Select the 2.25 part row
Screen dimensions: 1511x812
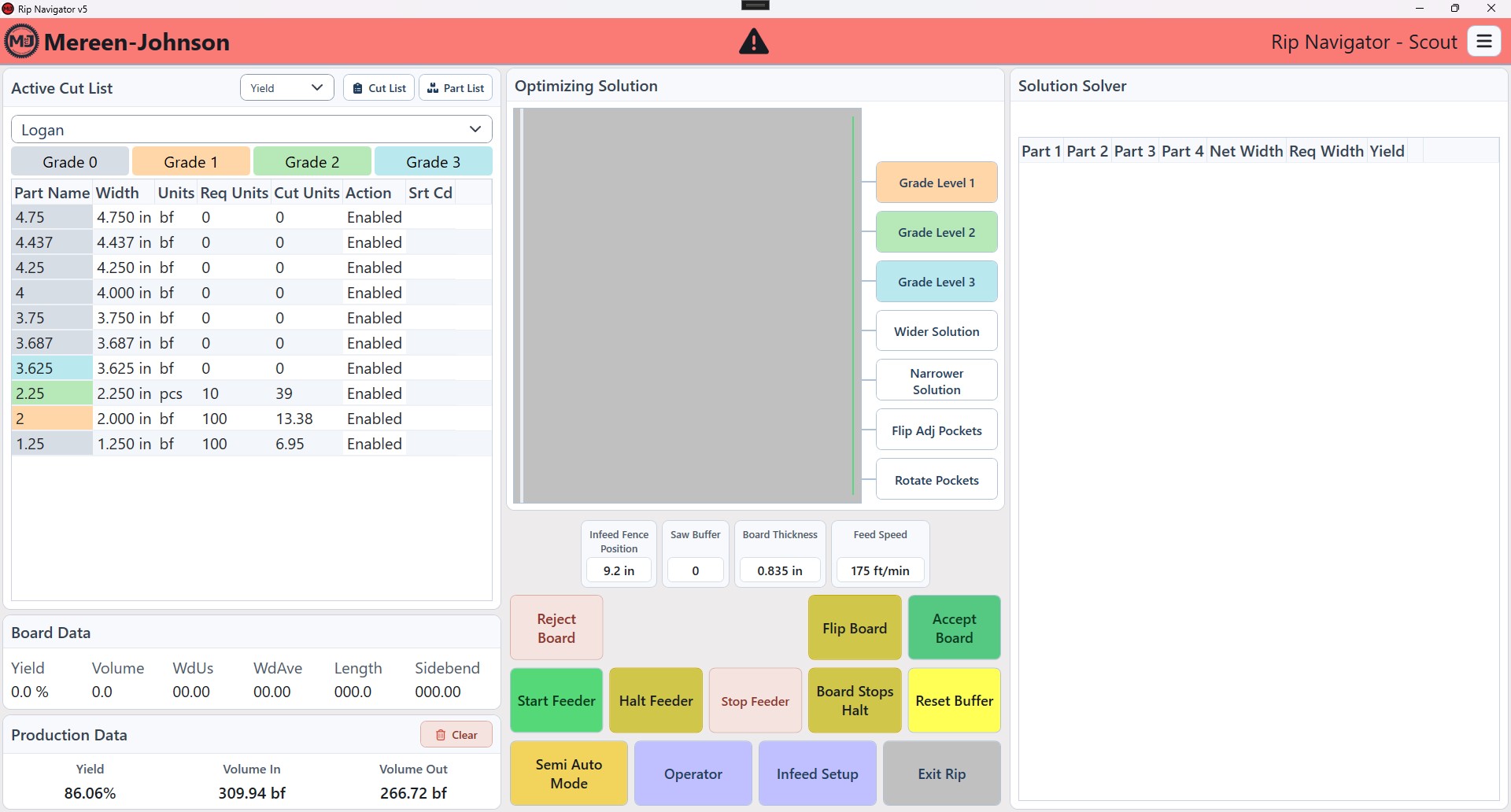pyautogui.click(x=252, y=393)
